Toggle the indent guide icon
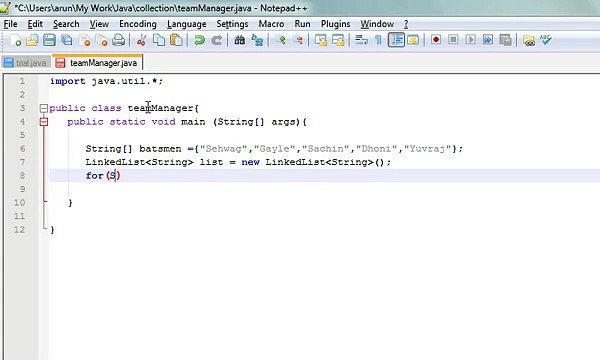The width and height of the screenshot is (600, 360). [x=396, y=40]
